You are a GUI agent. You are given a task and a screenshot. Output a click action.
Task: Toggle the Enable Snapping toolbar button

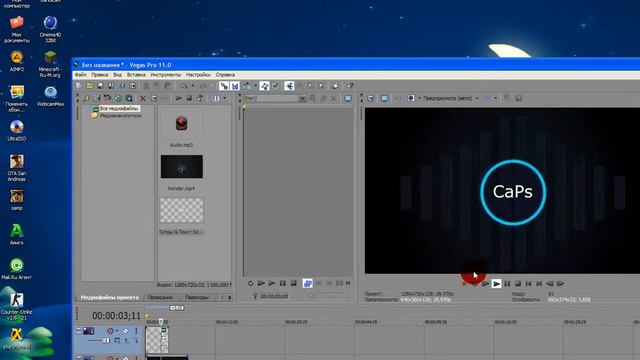(x=224, y=86)
